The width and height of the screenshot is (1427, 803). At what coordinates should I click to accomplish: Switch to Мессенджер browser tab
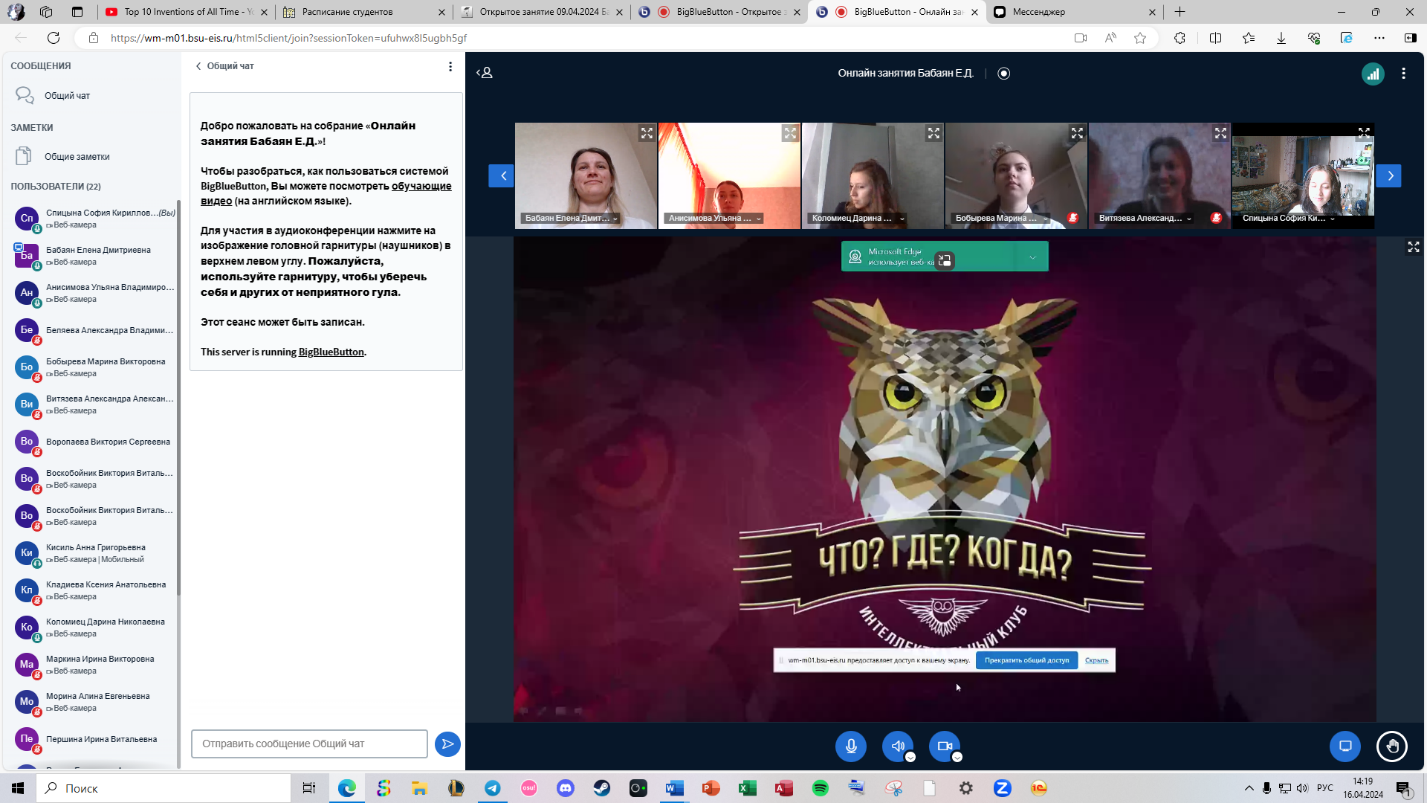pyautogui.click(x=1076, y=12)
